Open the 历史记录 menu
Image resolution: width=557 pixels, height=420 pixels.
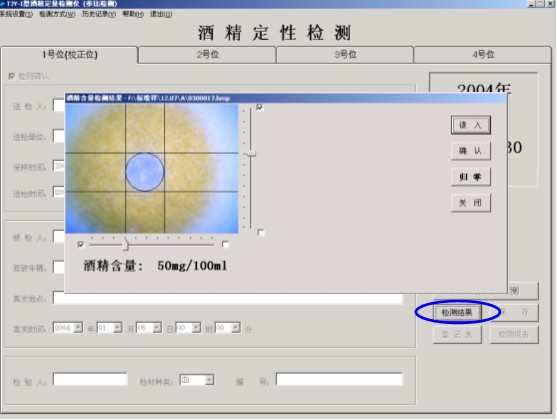pyautogui.click(x=99, y=14)
